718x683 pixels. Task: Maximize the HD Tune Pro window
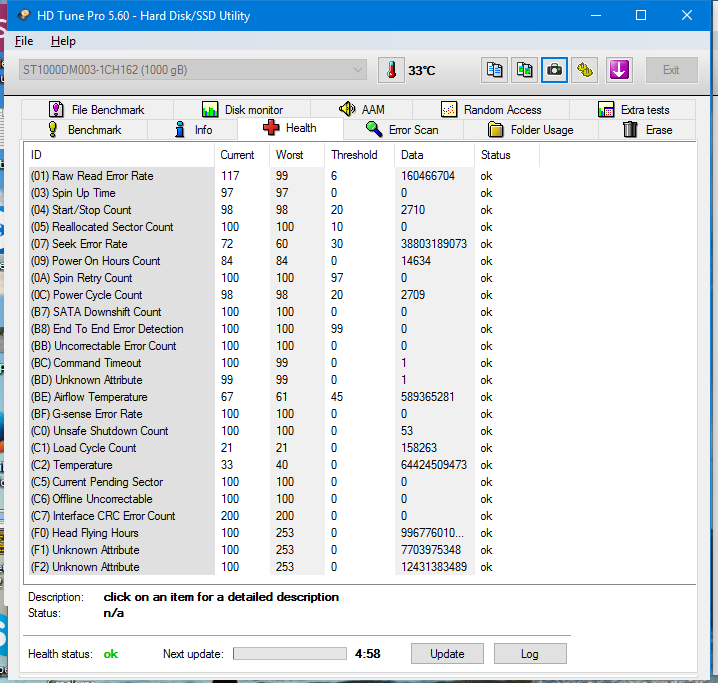(x=641, y=15)
